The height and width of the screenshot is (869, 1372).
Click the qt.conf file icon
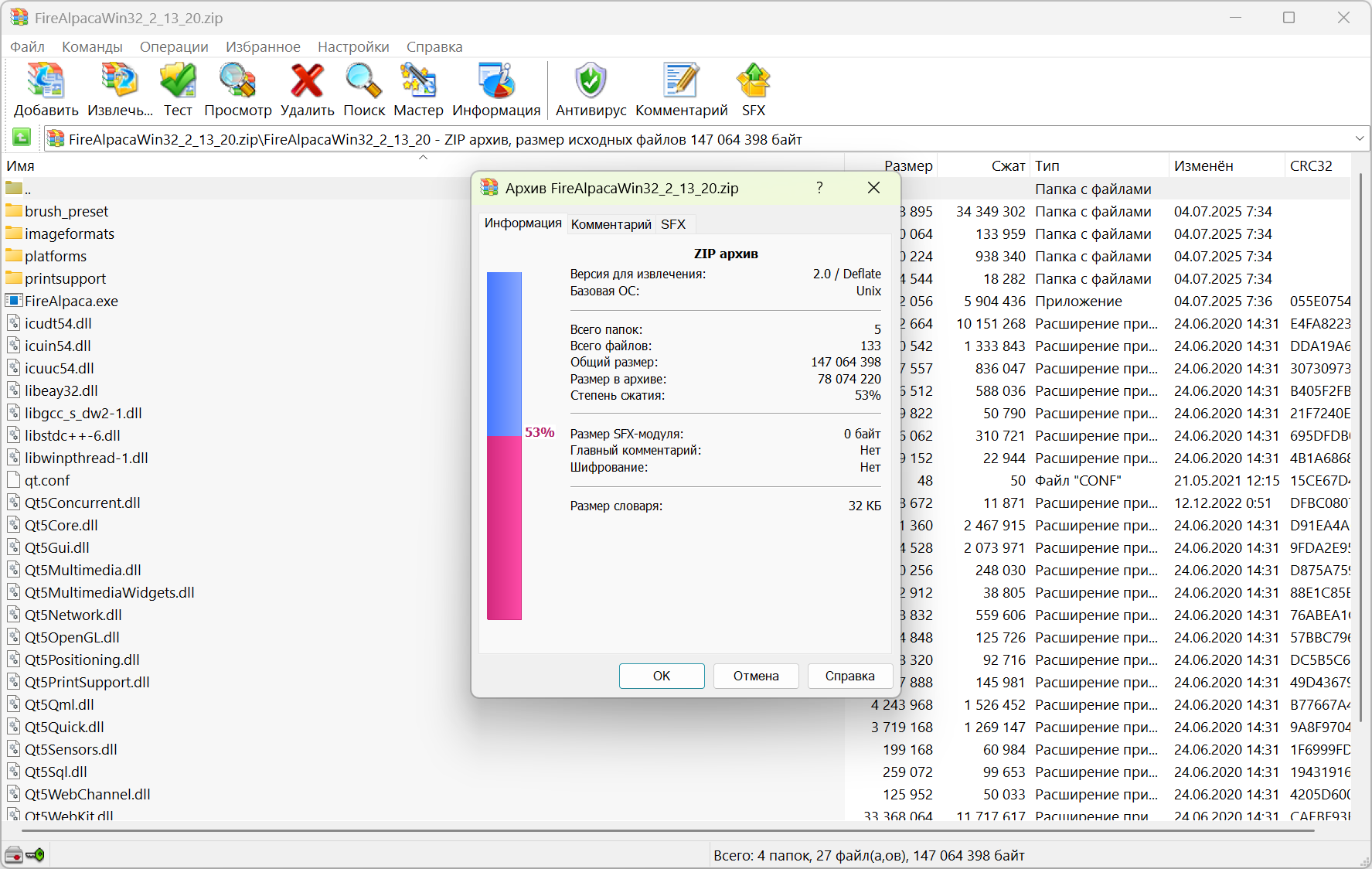click(14, 480)
